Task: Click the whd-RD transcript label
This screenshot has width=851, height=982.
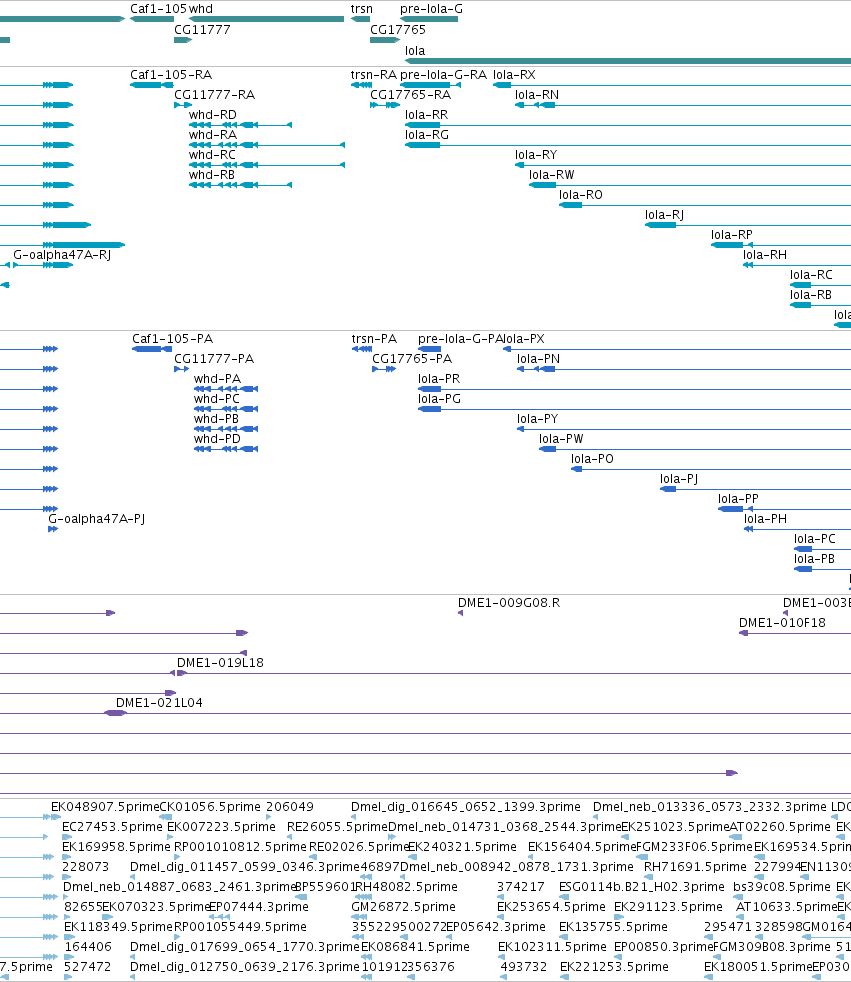Action: 213,115
